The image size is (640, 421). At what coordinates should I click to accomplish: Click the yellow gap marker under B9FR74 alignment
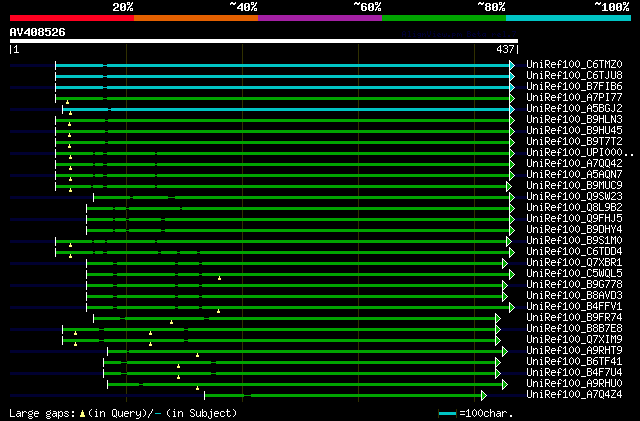click(171, 322)
